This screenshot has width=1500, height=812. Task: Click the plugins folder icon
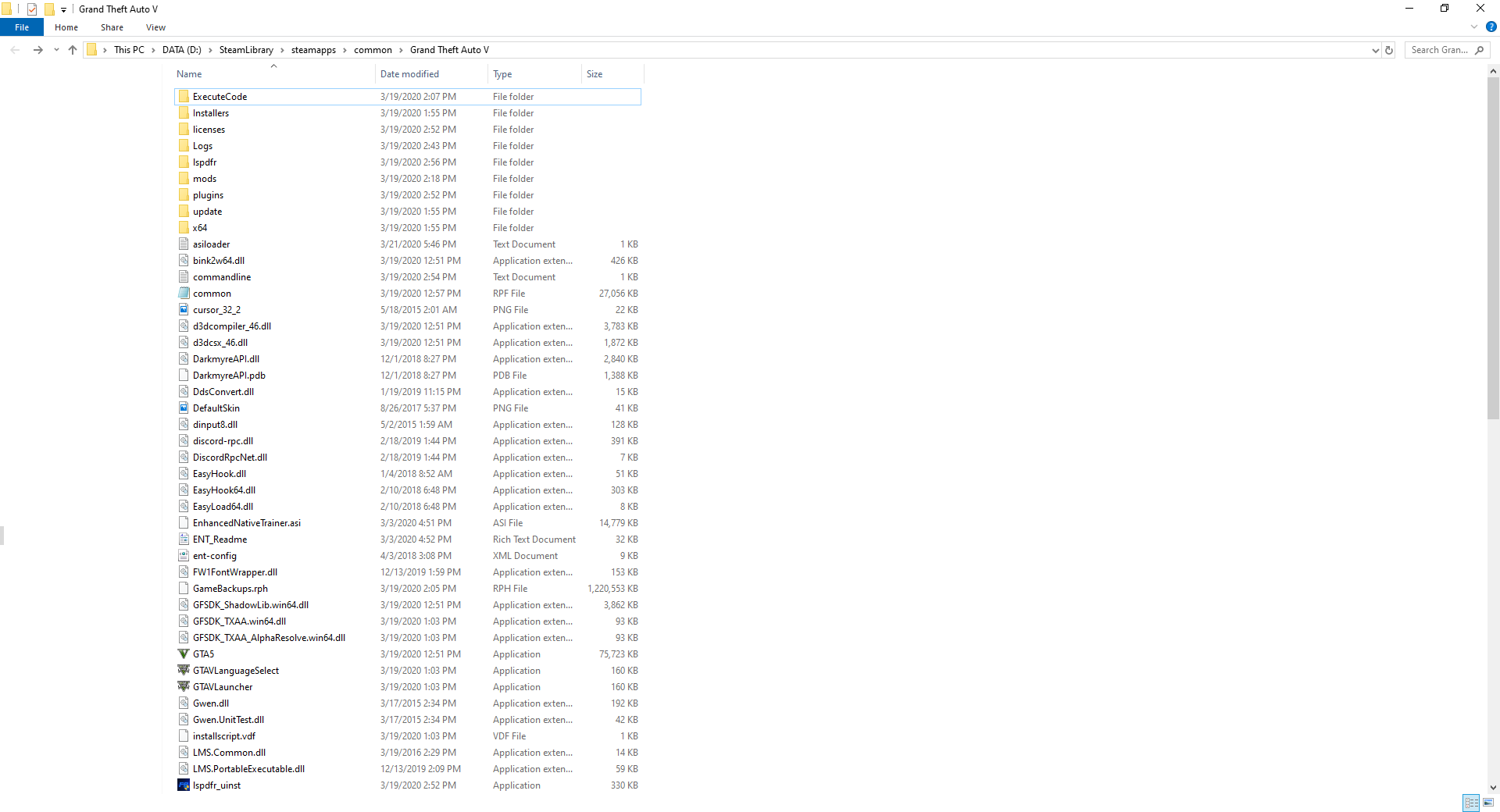point(184,195)
